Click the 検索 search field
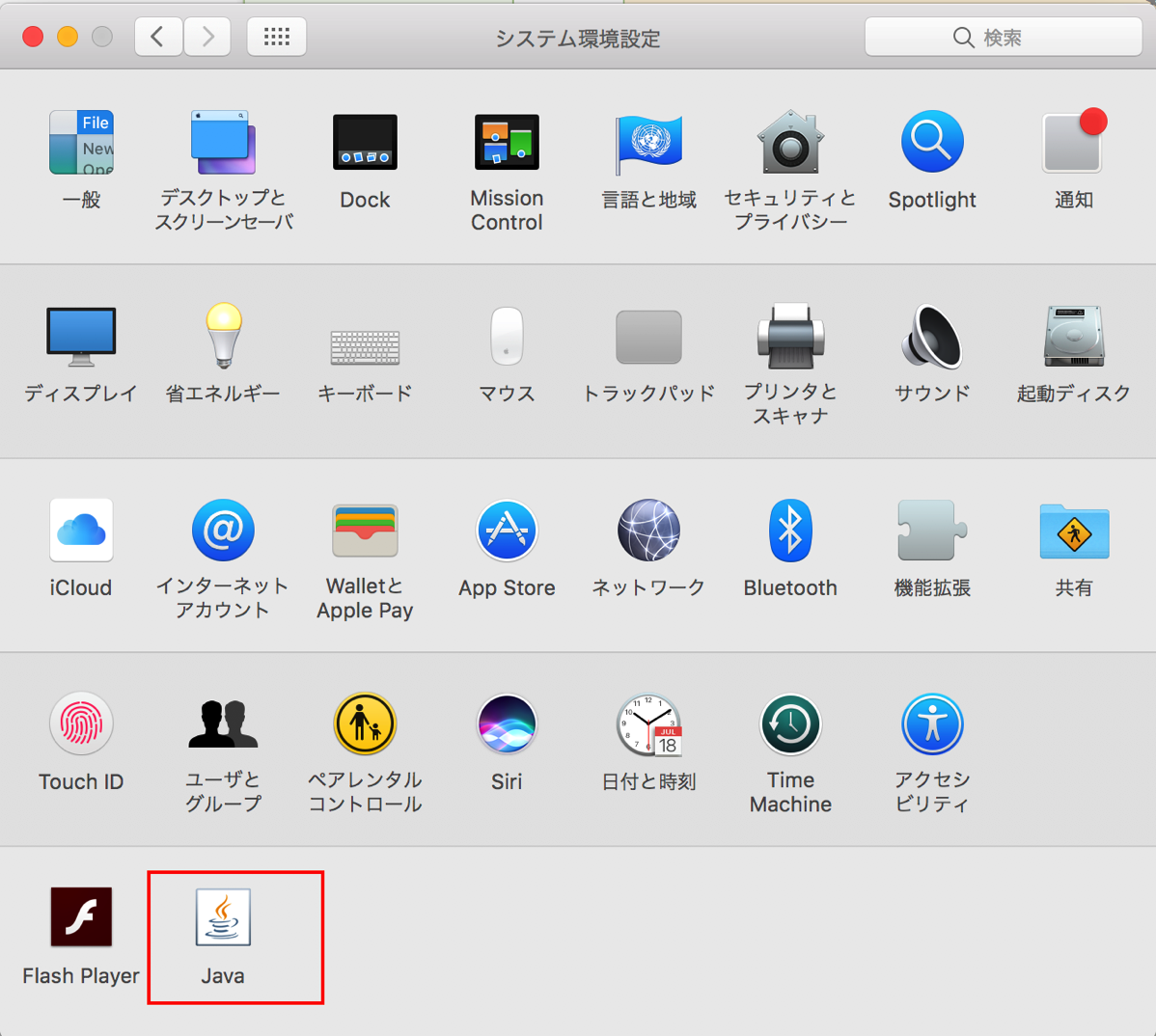 coord(1004,37)
